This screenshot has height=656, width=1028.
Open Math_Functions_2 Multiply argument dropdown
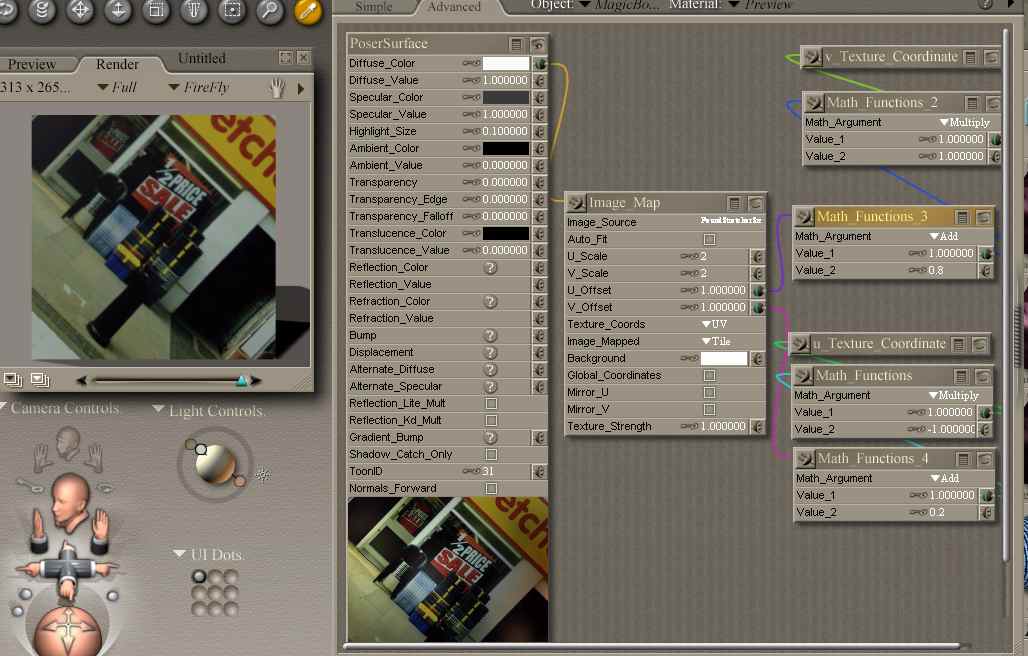point(964,123)
